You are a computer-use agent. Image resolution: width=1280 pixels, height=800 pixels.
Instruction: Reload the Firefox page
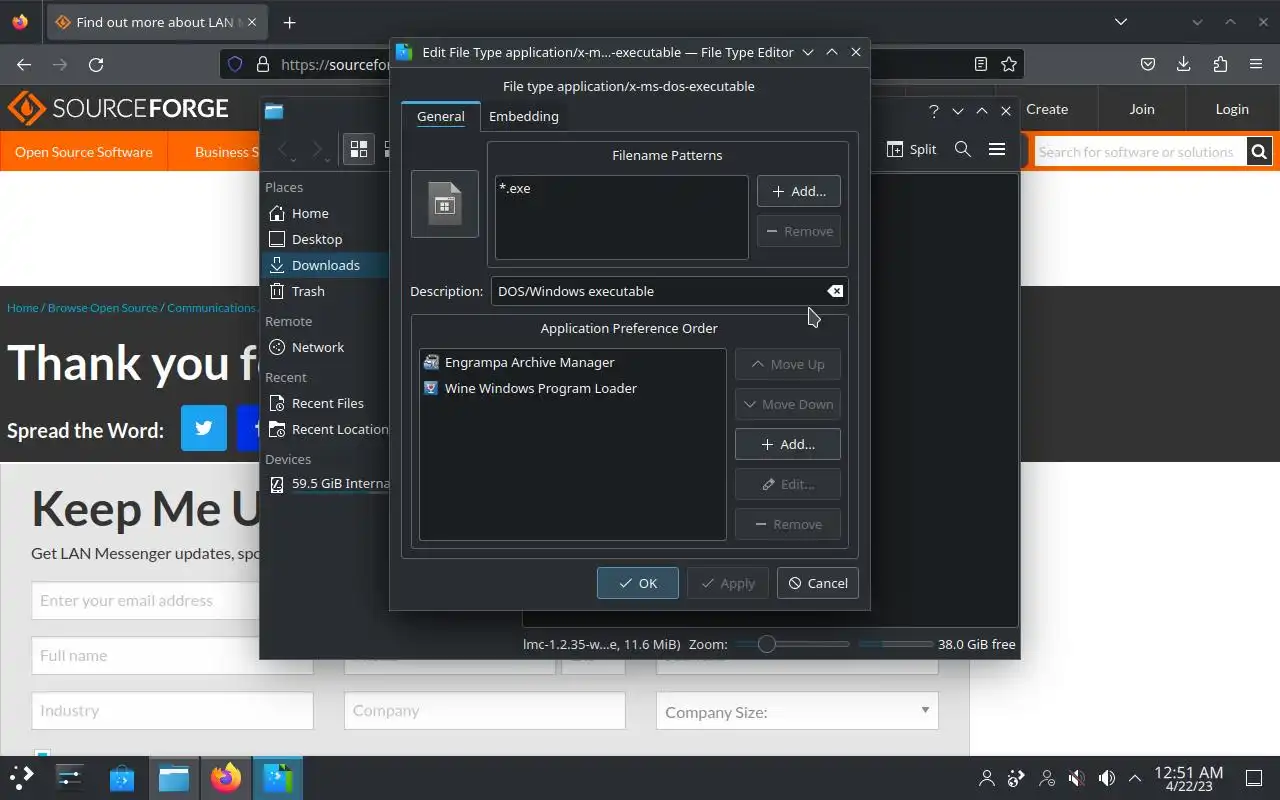click(x=96, y=64)
